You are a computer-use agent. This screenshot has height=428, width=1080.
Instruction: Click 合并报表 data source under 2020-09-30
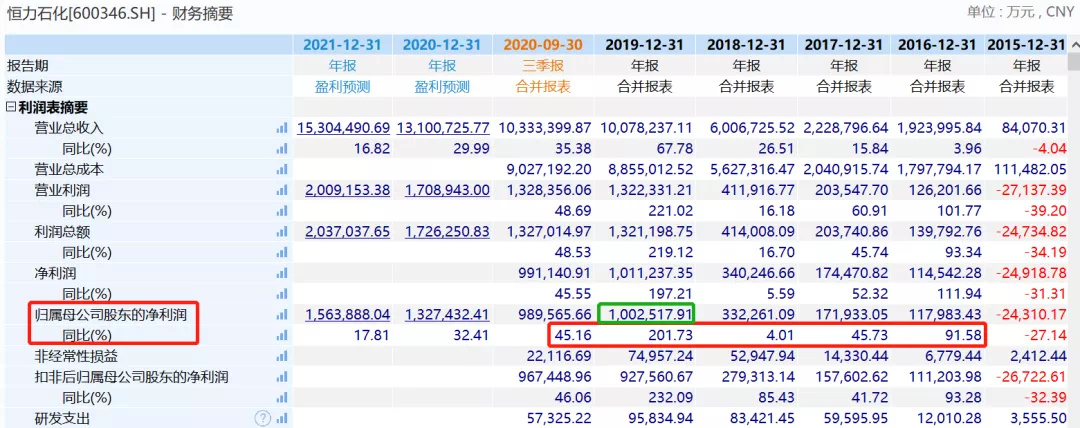(543, 87)
